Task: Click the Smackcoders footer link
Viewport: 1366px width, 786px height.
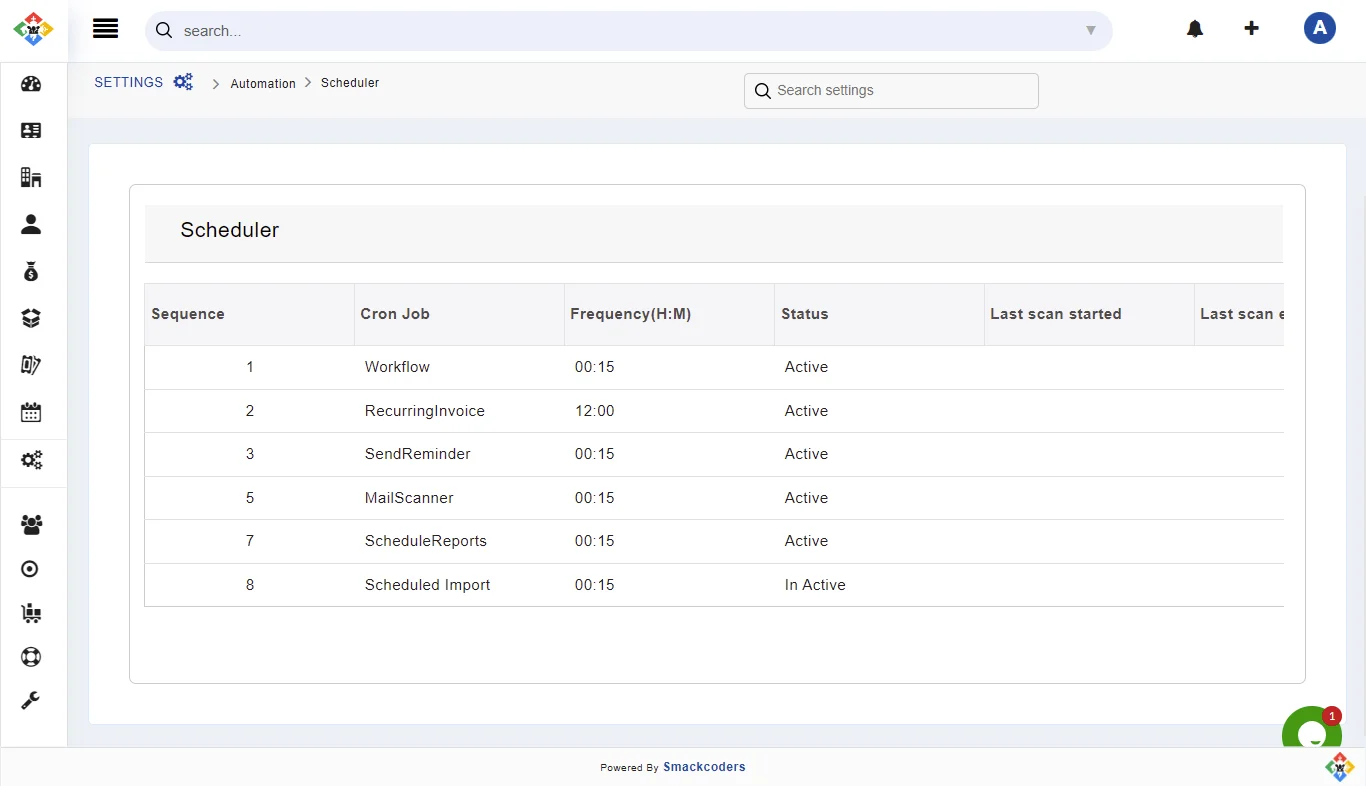Action: point(704,767)
